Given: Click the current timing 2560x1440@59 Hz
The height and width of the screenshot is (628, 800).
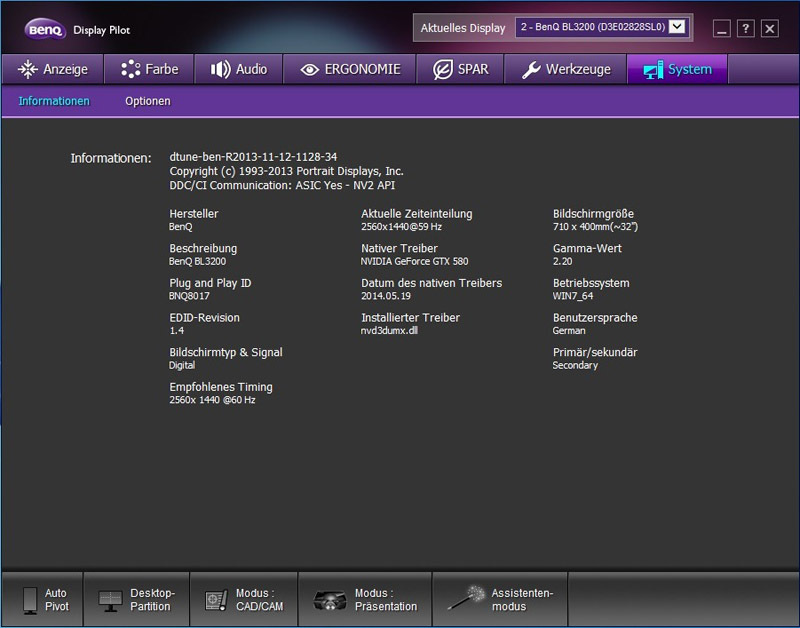Looking at the screenshot, I should pos(402,227).
